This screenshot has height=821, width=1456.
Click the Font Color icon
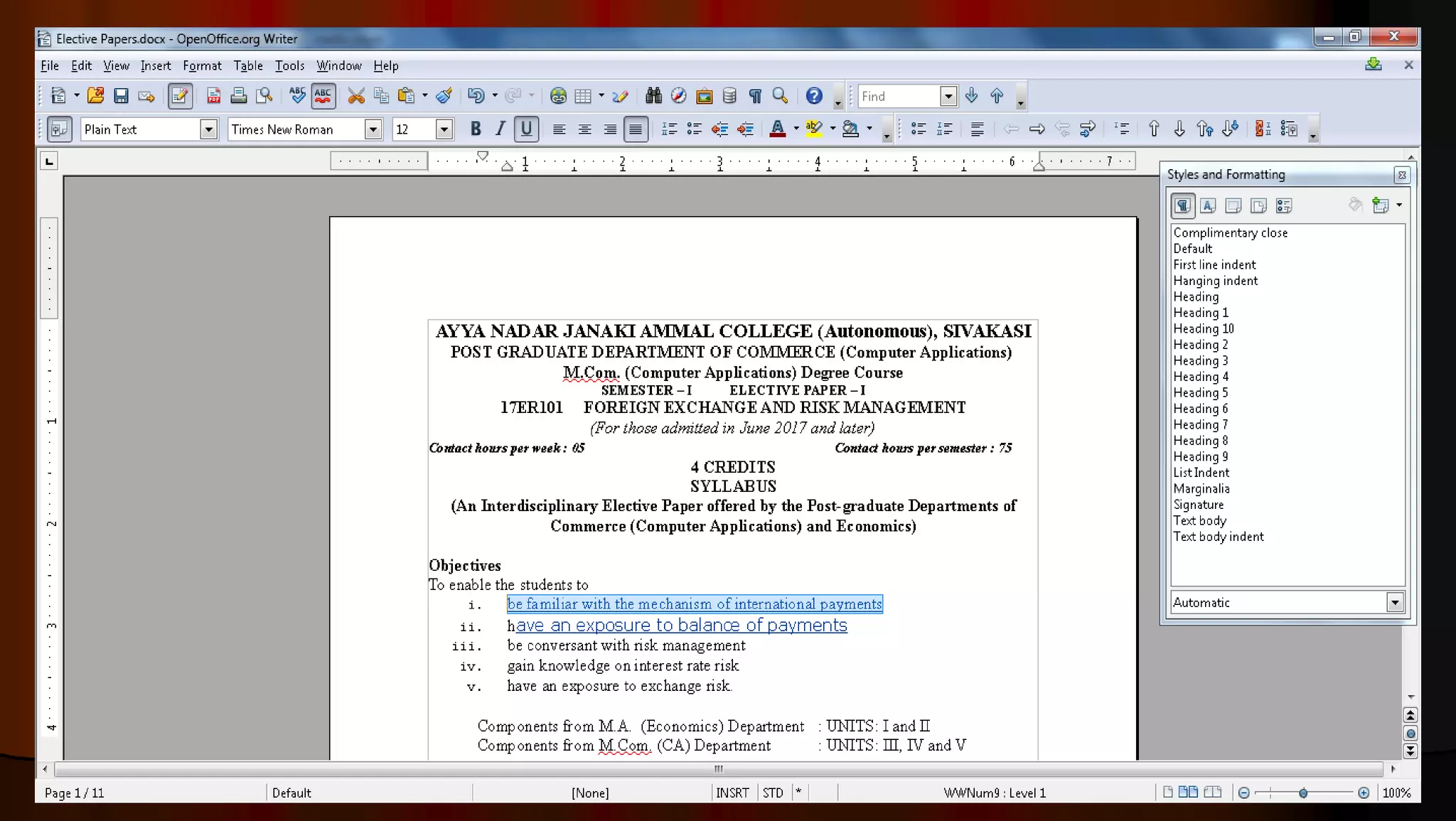(x=778, y=129)
